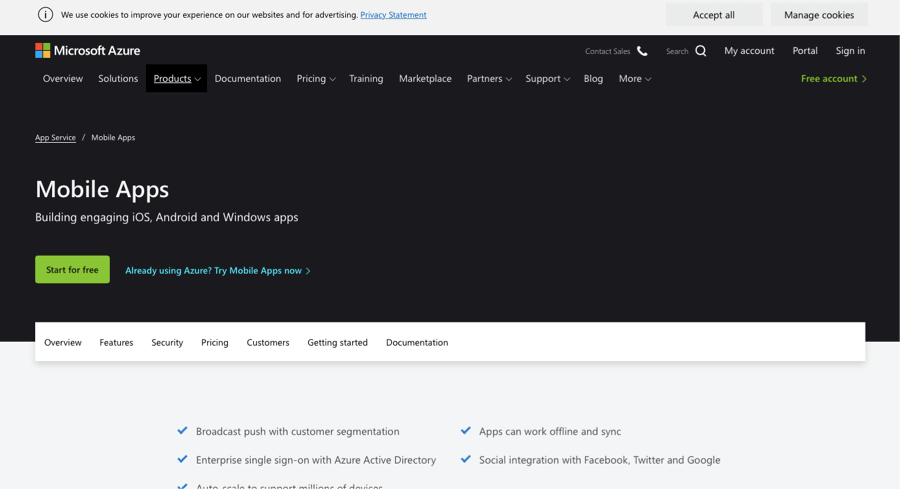The height and width of the screenshot is (489, 900).
Task: Expand the More dropdown menu
Action: pyautogui.click(x=635, y=79)
